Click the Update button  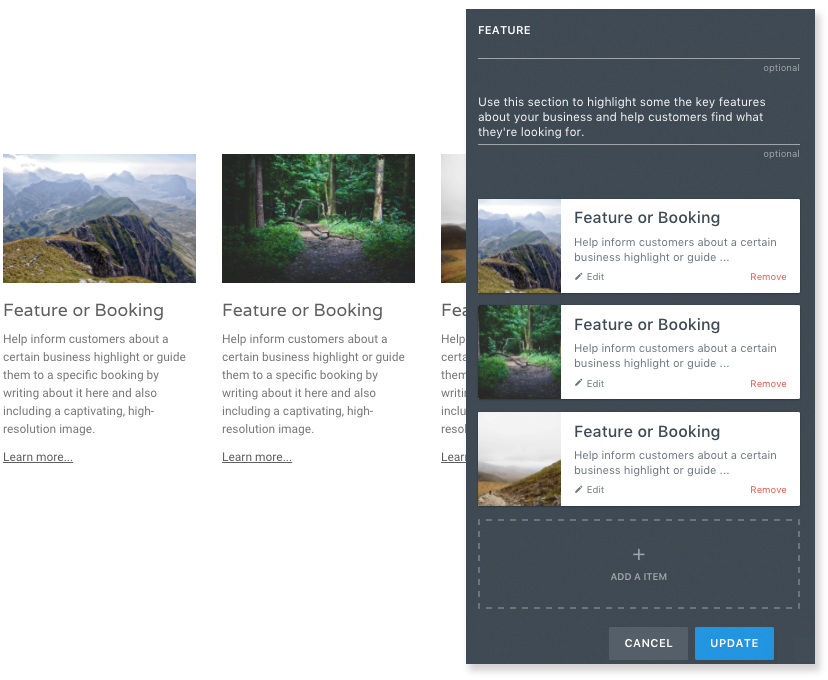pyautogui.click(x=734, y=643)
